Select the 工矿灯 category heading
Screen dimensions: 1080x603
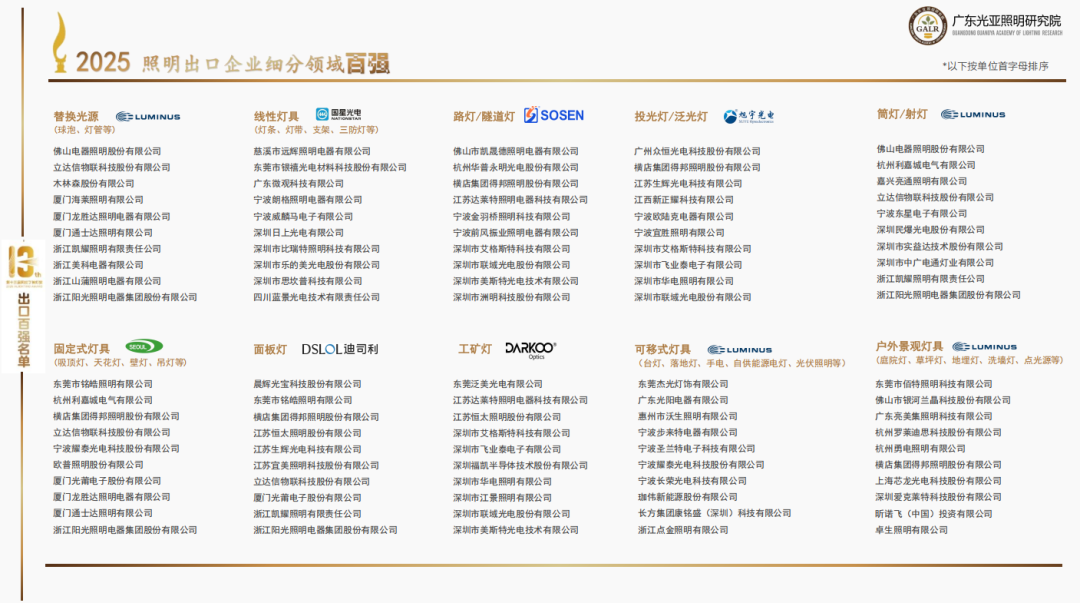point(475,349)
